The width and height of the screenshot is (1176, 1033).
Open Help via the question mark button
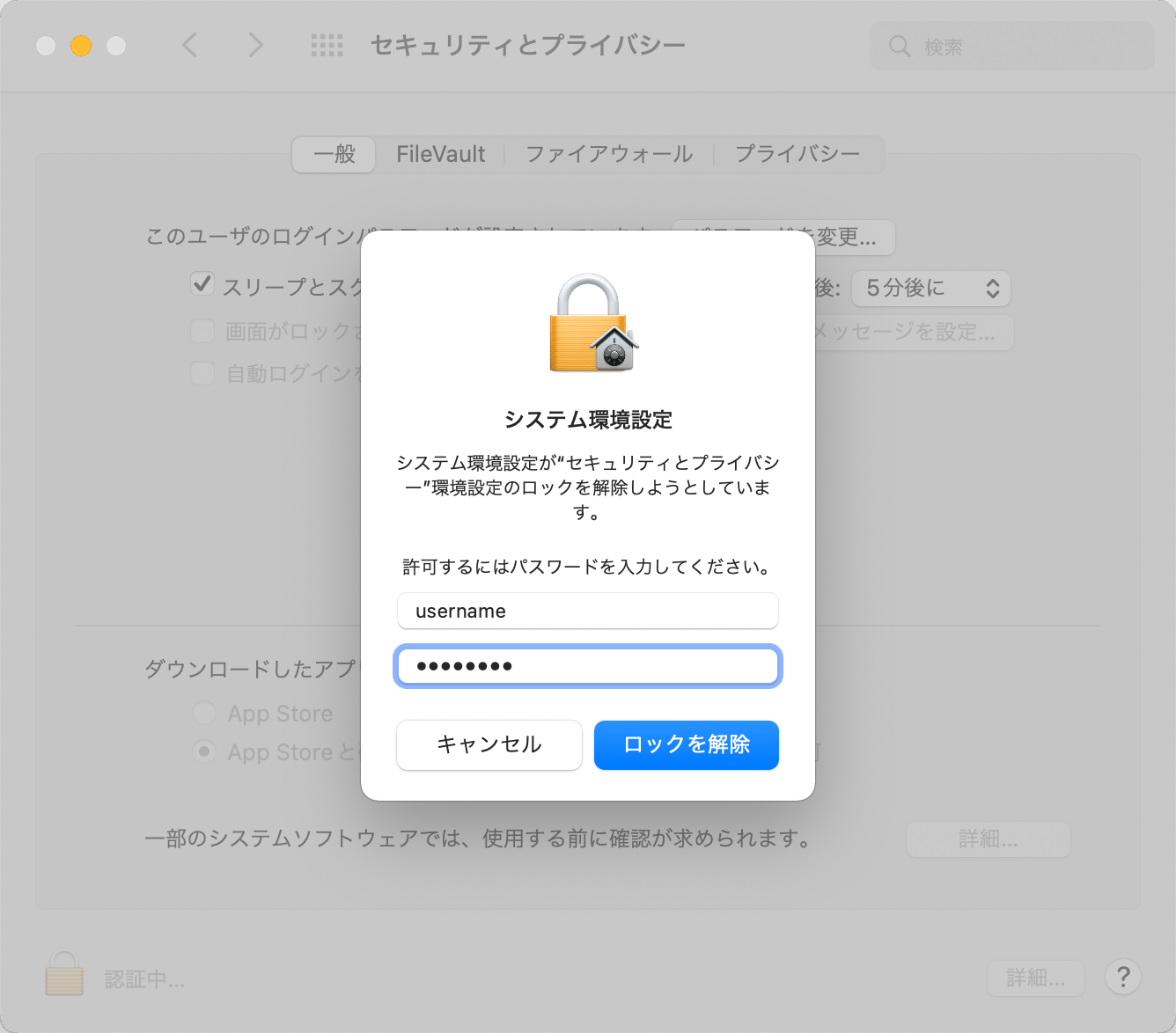(1123, 977)
